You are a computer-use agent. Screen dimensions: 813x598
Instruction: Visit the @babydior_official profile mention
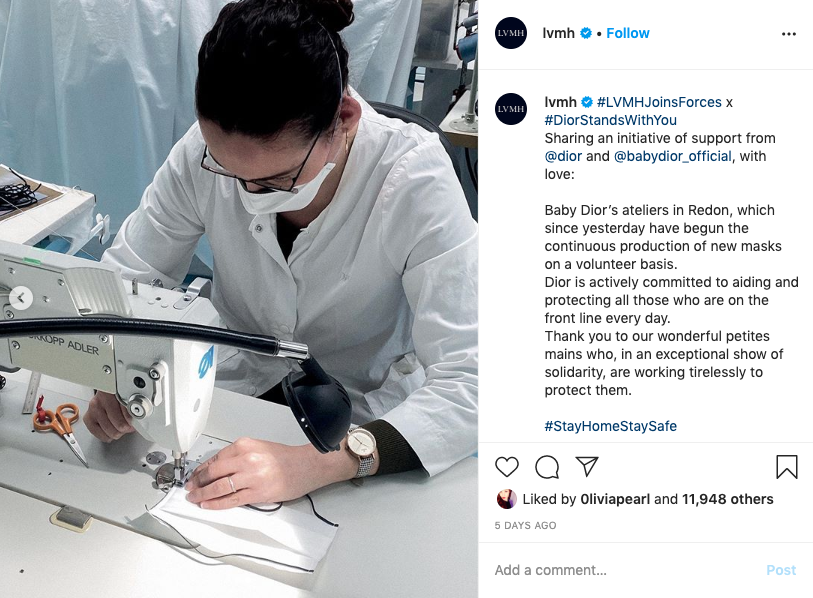pyautogui.click(x=672, y=156)
